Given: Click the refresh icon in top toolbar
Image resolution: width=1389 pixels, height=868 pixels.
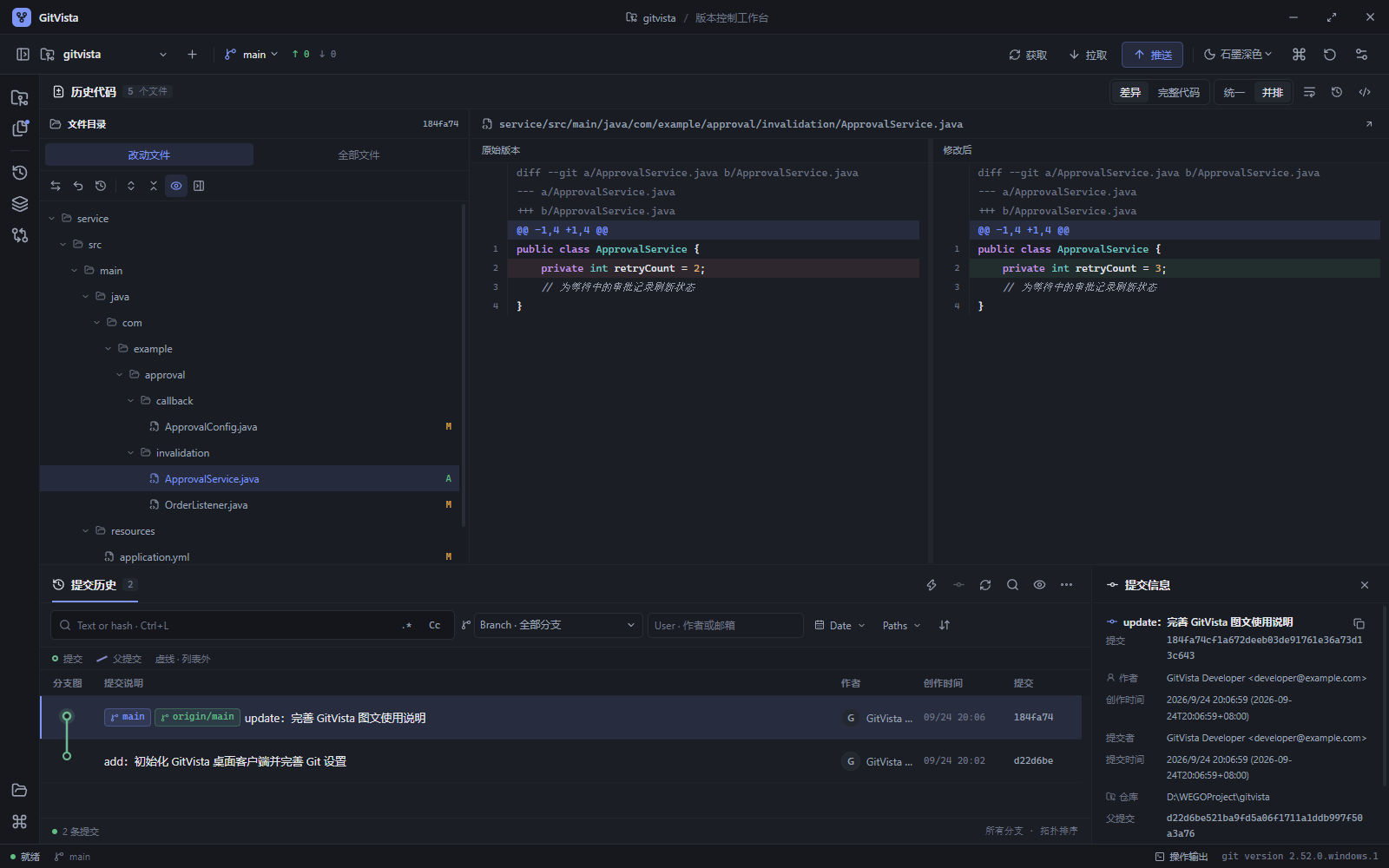Looking at the screenshot, I should (x=1329, y=54).
